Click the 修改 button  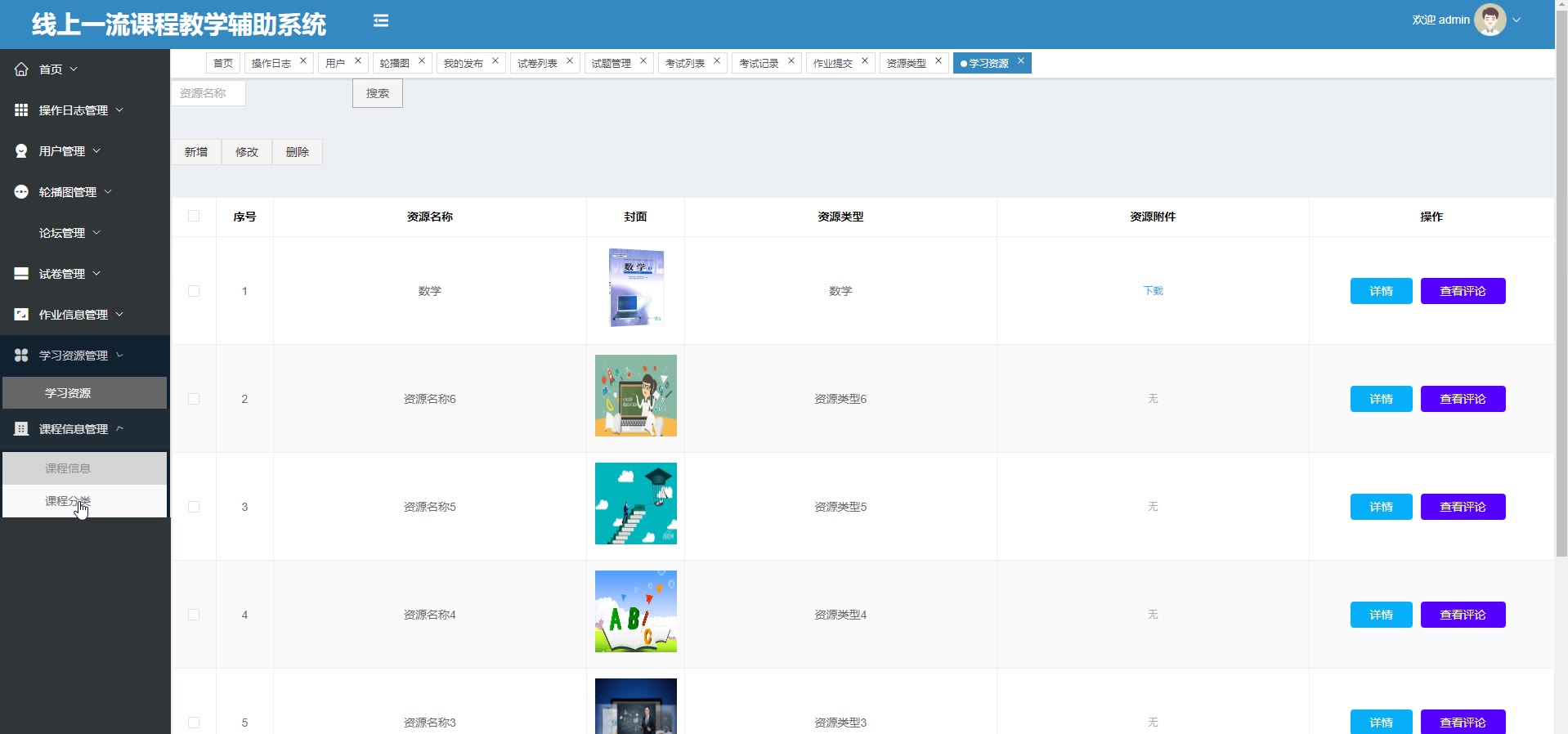pos(247,152)
